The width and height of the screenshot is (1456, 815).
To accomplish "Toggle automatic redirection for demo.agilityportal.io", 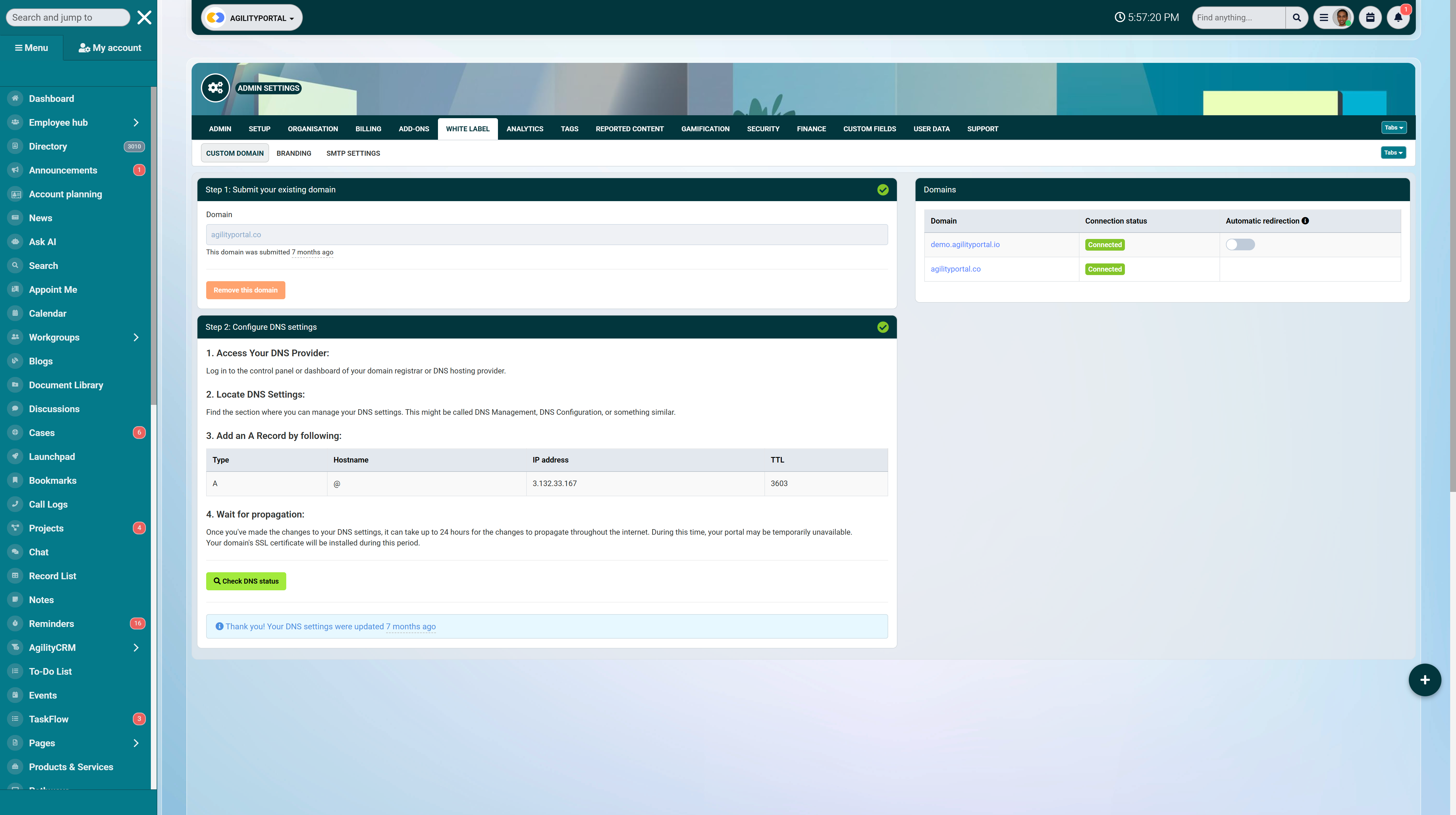I will pyautogui.click(x=1240, y=245).
